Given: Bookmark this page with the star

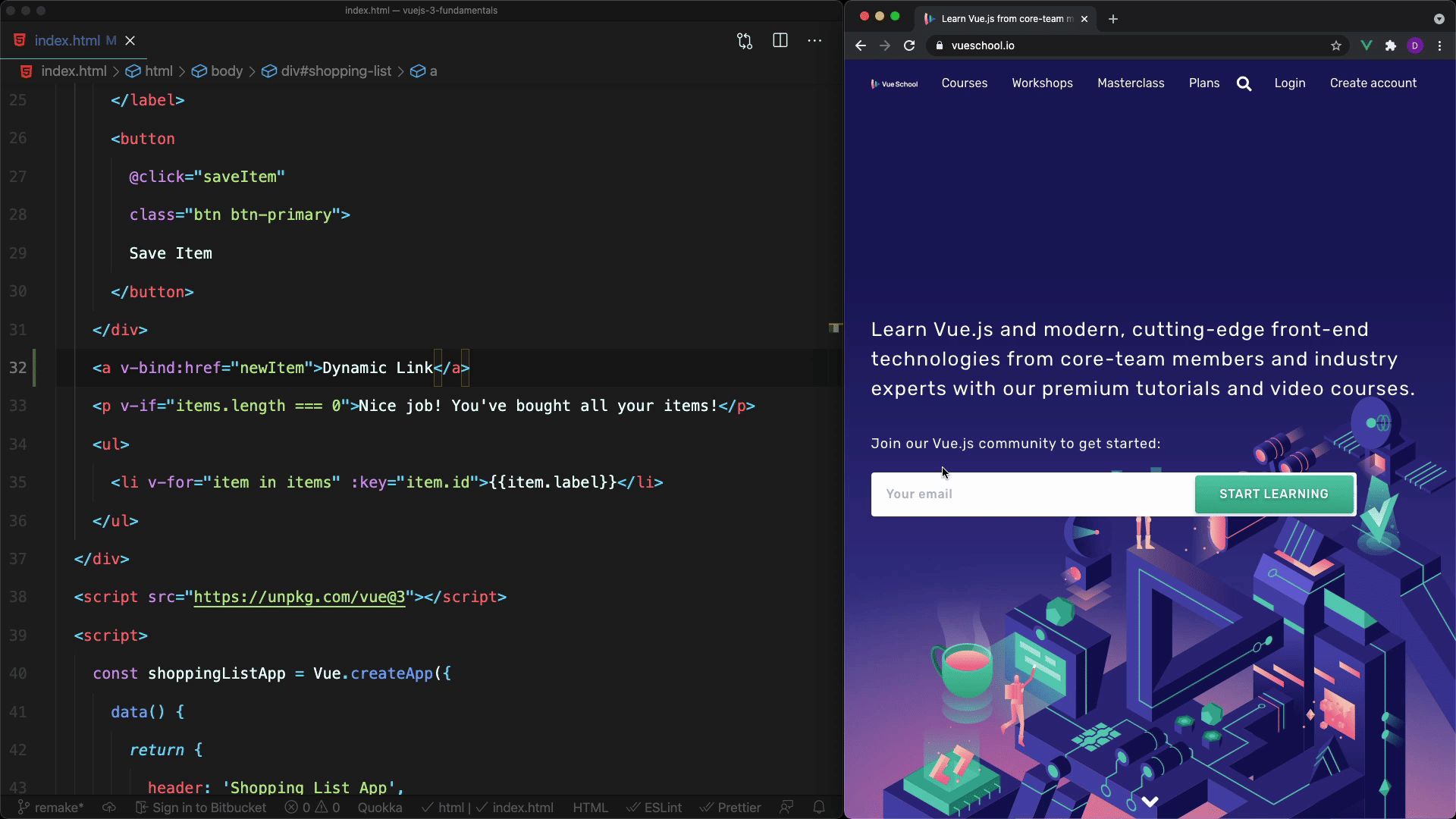Looking at the screenshot, I should click(1336, 45).
